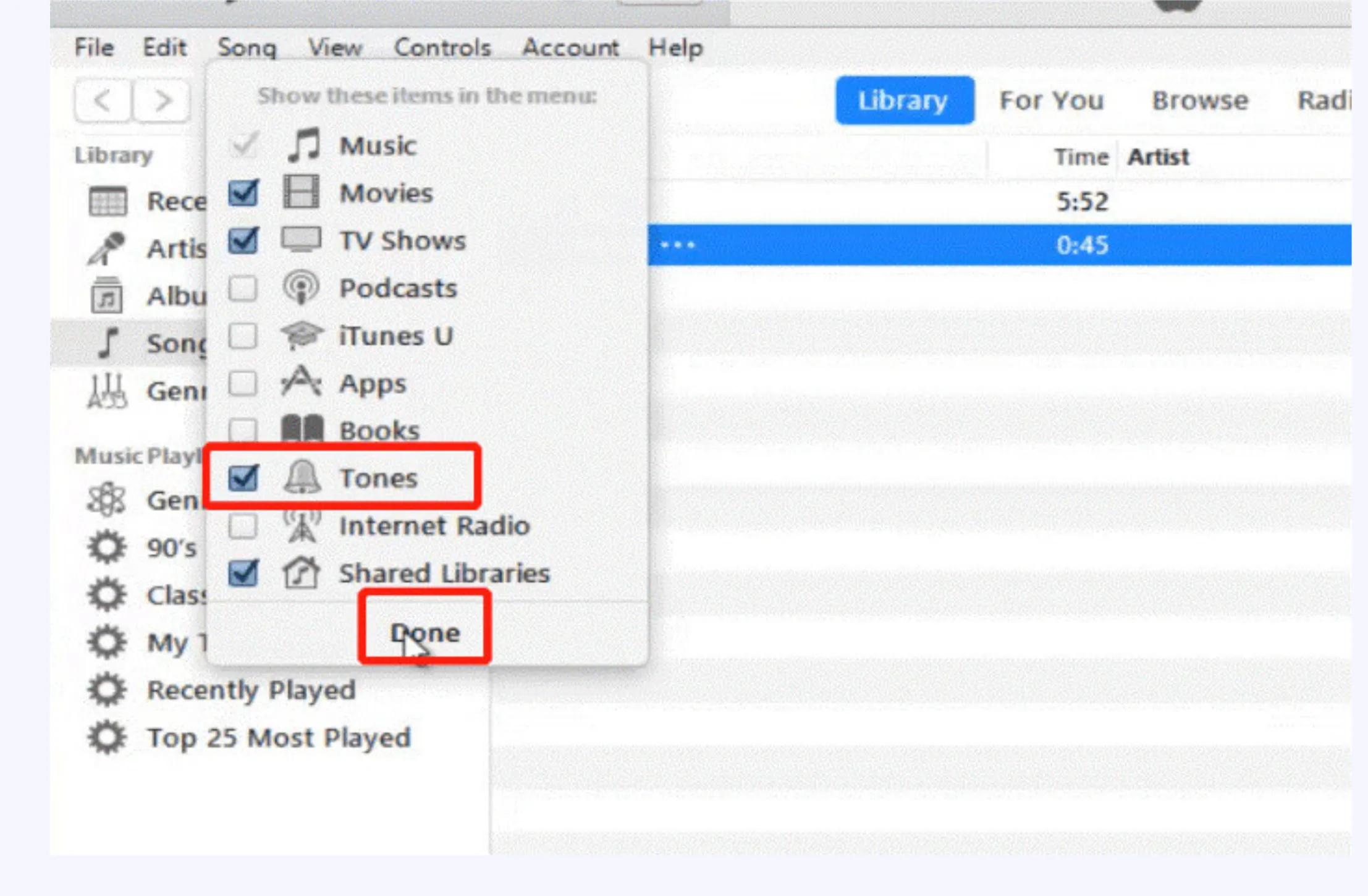Open the Controls menu
The image size is (1368, 896).
pyautogui.click(x=442, y=48)
